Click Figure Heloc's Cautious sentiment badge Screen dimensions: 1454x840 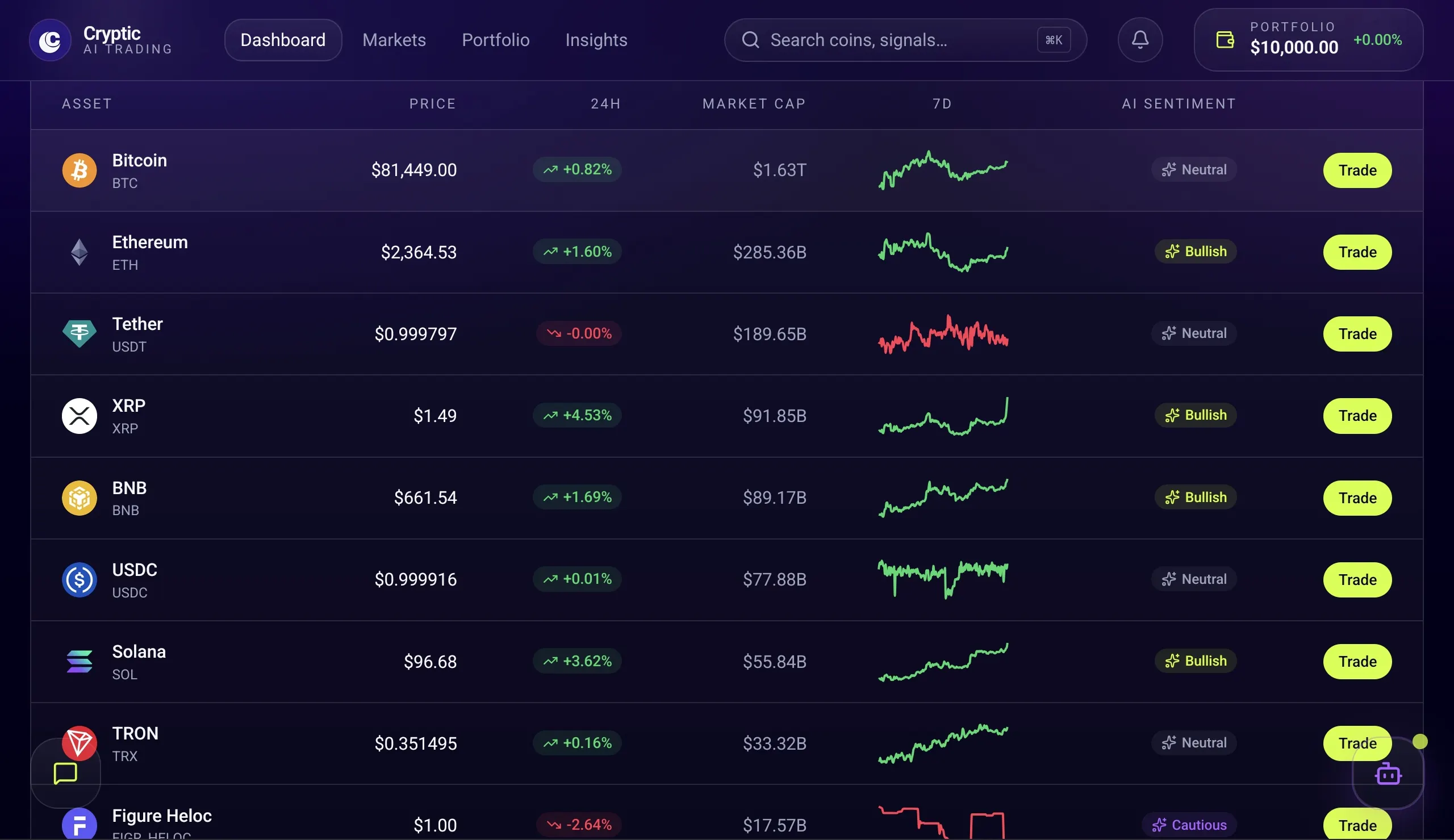point(1189,825)
